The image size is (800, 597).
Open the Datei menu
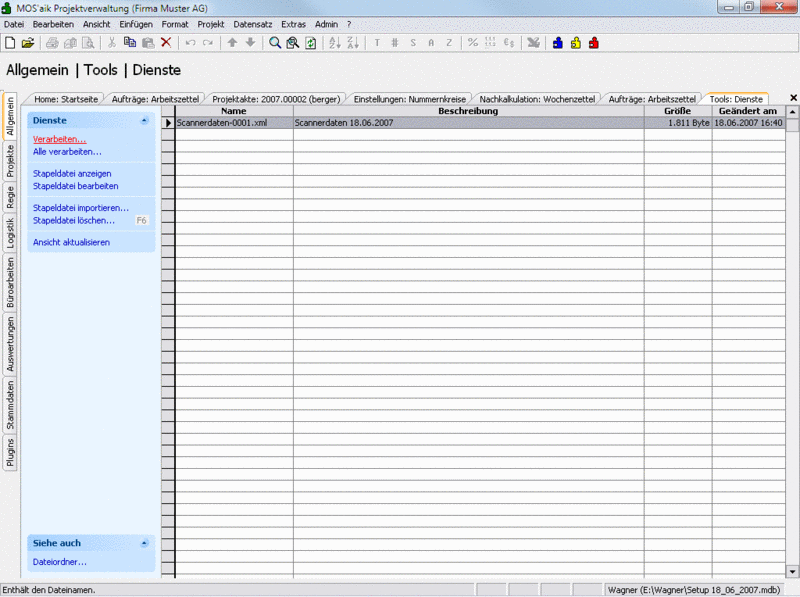click(14, 24)
